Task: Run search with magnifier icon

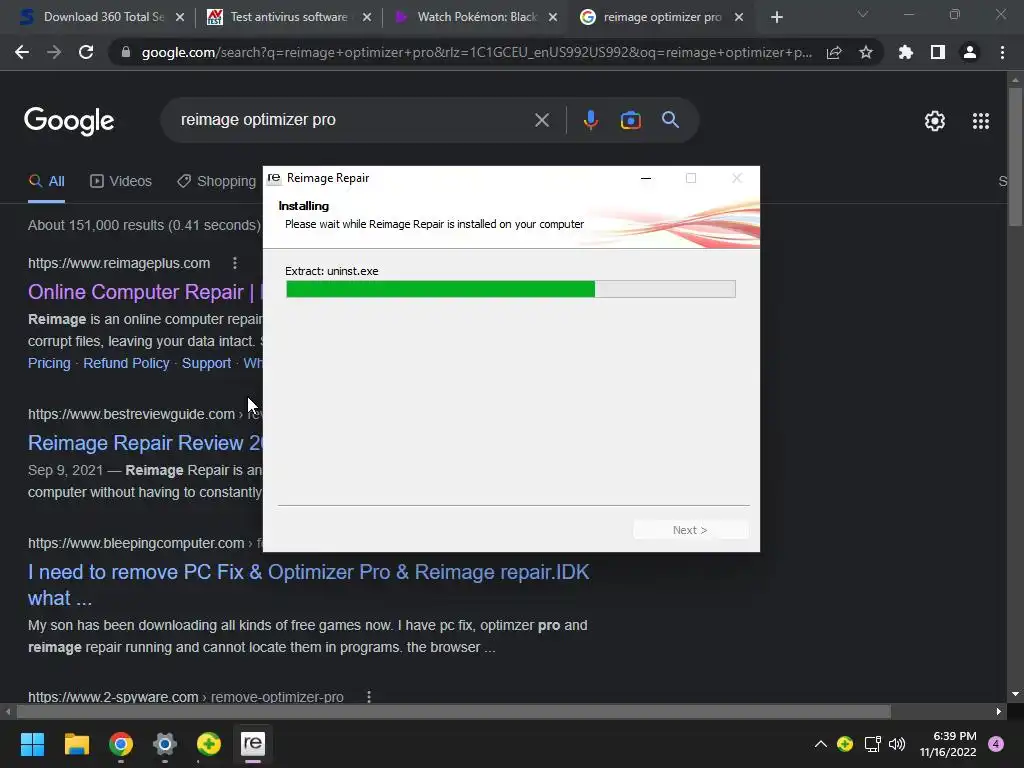Action: [670, 120]
